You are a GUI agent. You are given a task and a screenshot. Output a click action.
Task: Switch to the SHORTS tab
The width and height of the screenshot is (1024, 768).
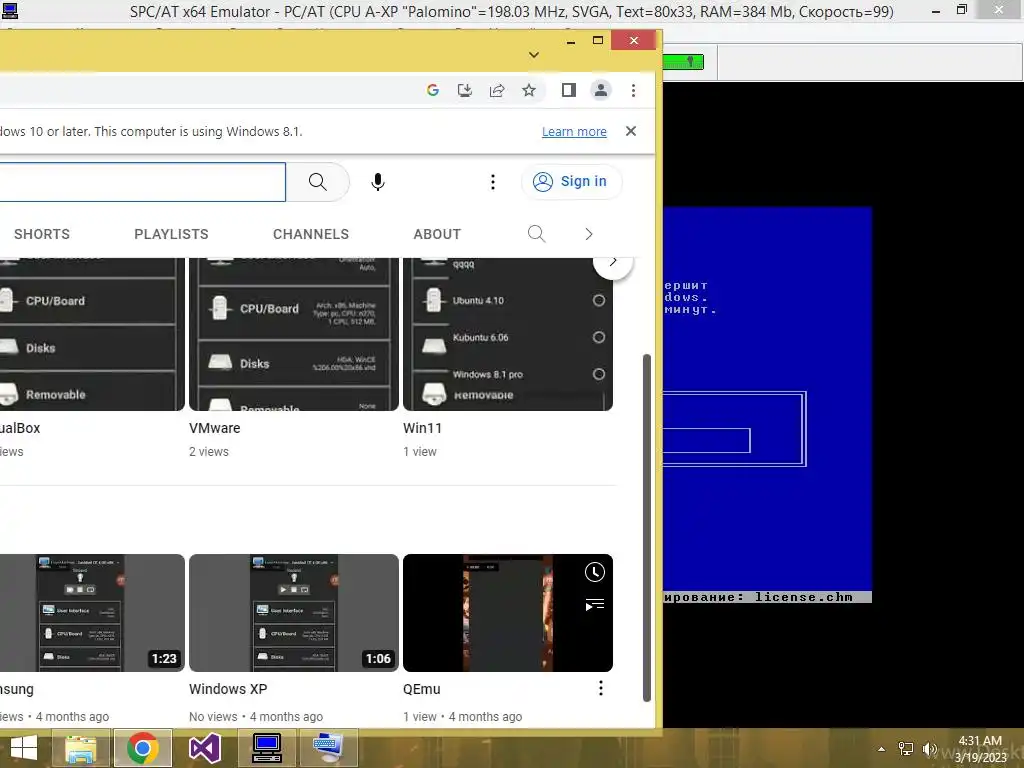[x=42, y=234]
